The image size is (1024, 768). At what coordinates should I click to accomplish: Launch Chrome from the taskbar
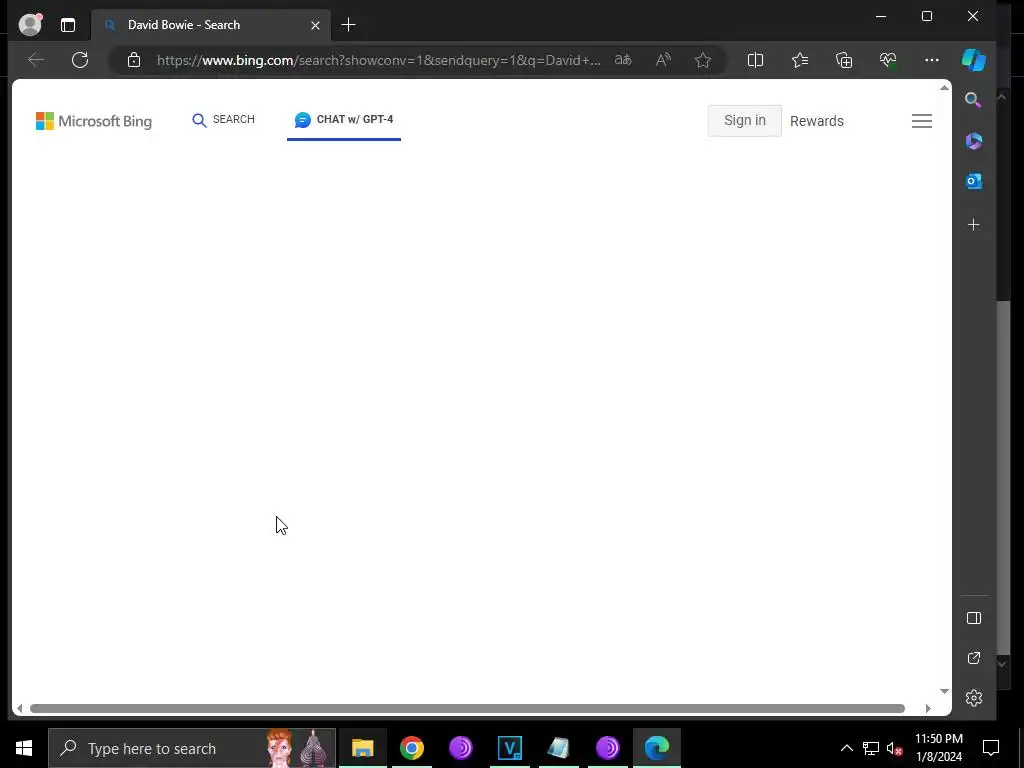(x=411, y=748)
